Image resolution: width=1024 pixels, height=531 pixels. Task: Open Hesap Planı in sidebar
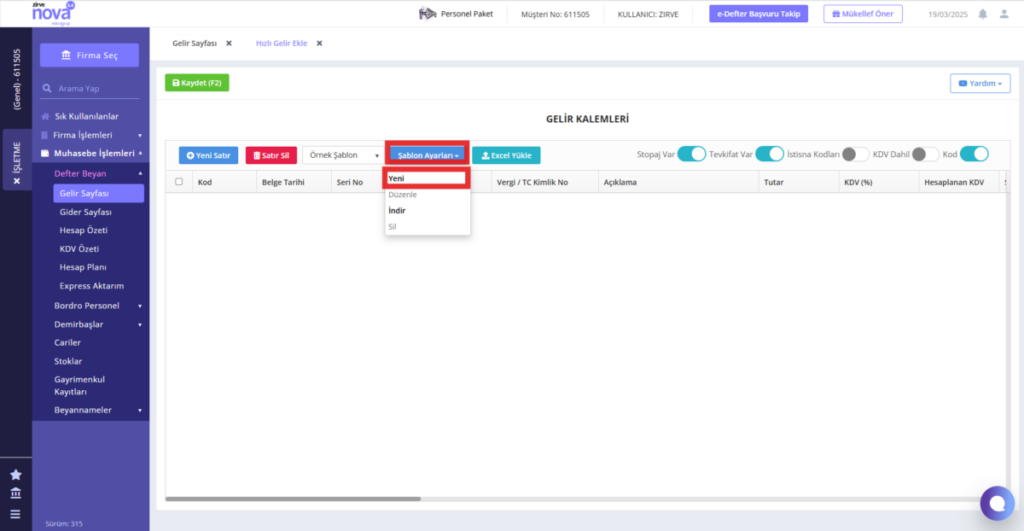[83, 267]
